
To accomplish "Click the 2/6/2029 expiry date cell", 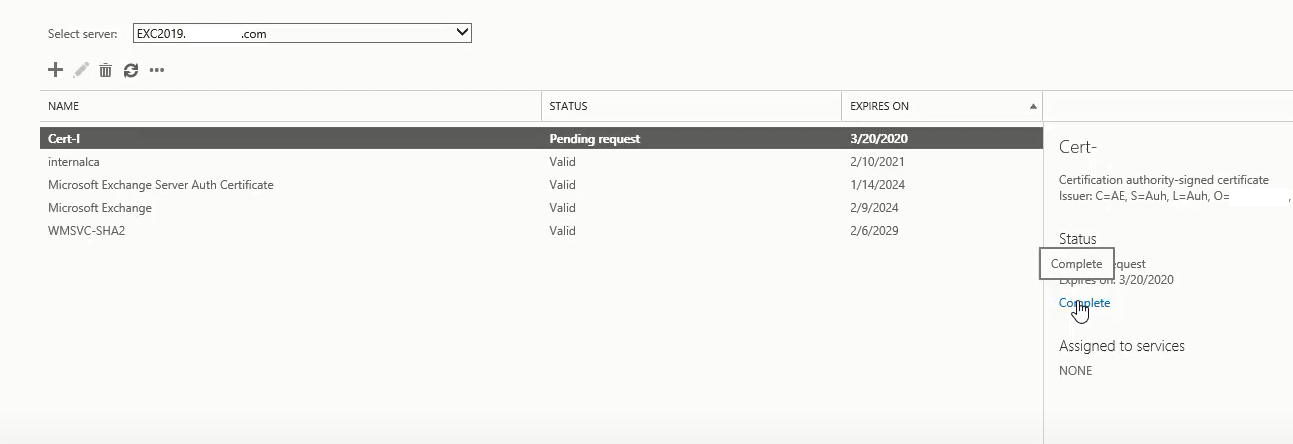I will [874, 231].
